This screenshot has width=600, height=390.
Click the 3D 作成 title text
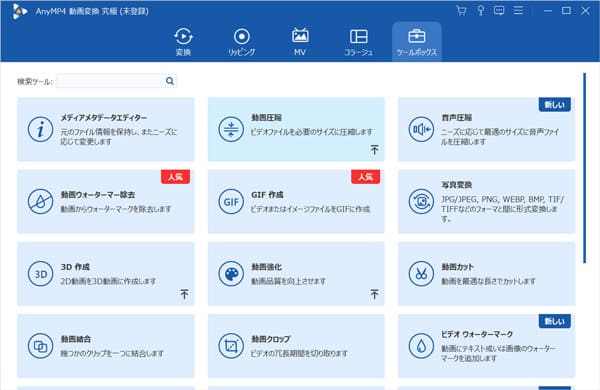75,267
